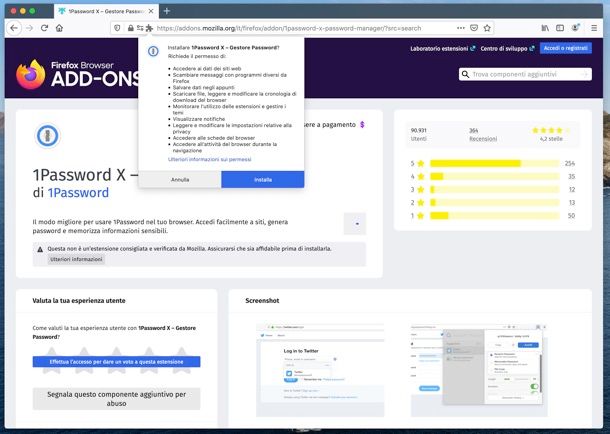The height and width of the screenshot is (434, 610).
Task: Close the 1Password X browser tab
Action: (151, 11)
